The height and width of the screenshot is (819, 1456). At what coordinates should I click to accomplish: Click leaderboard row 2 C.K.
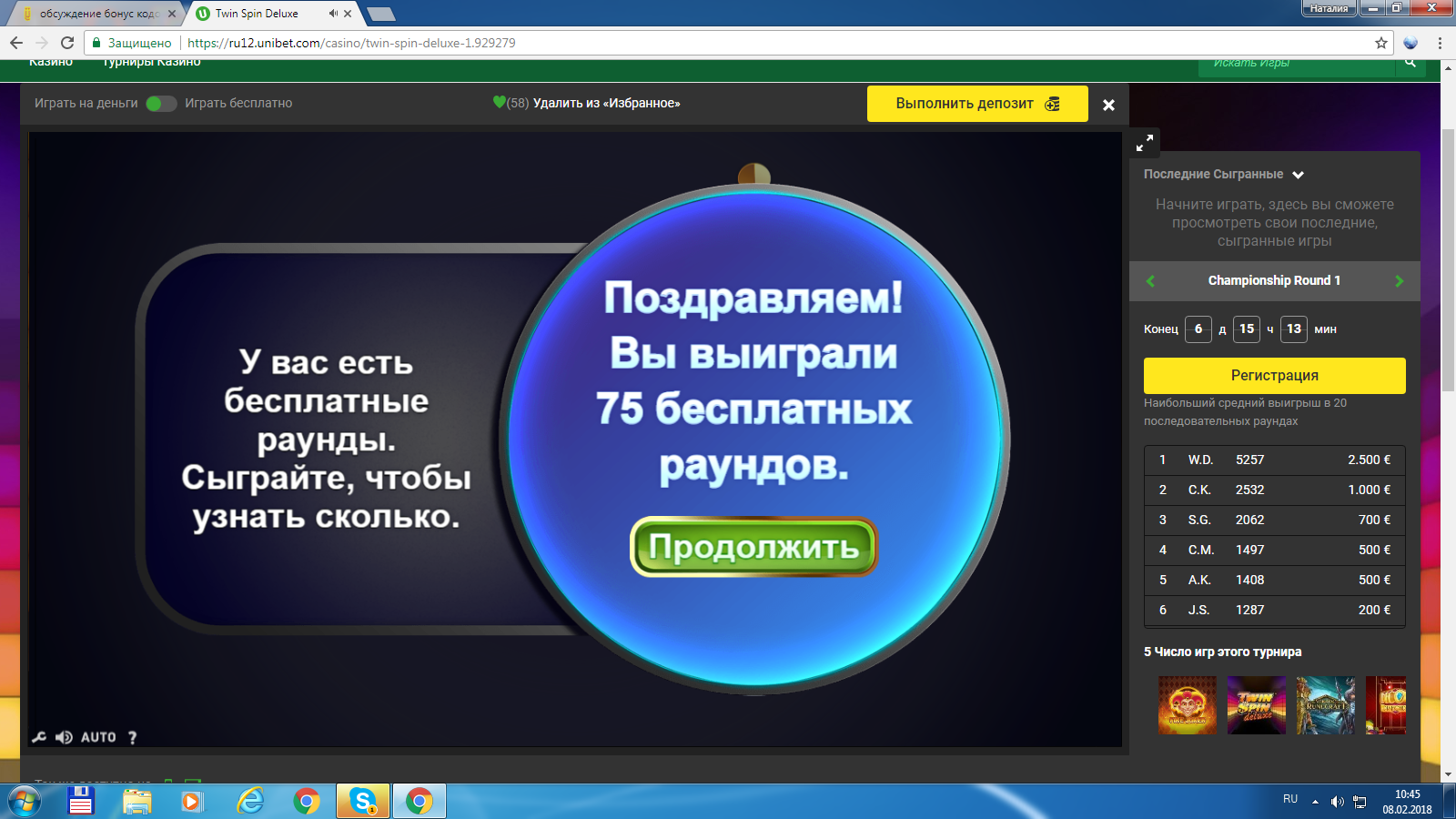[1275, 490]
